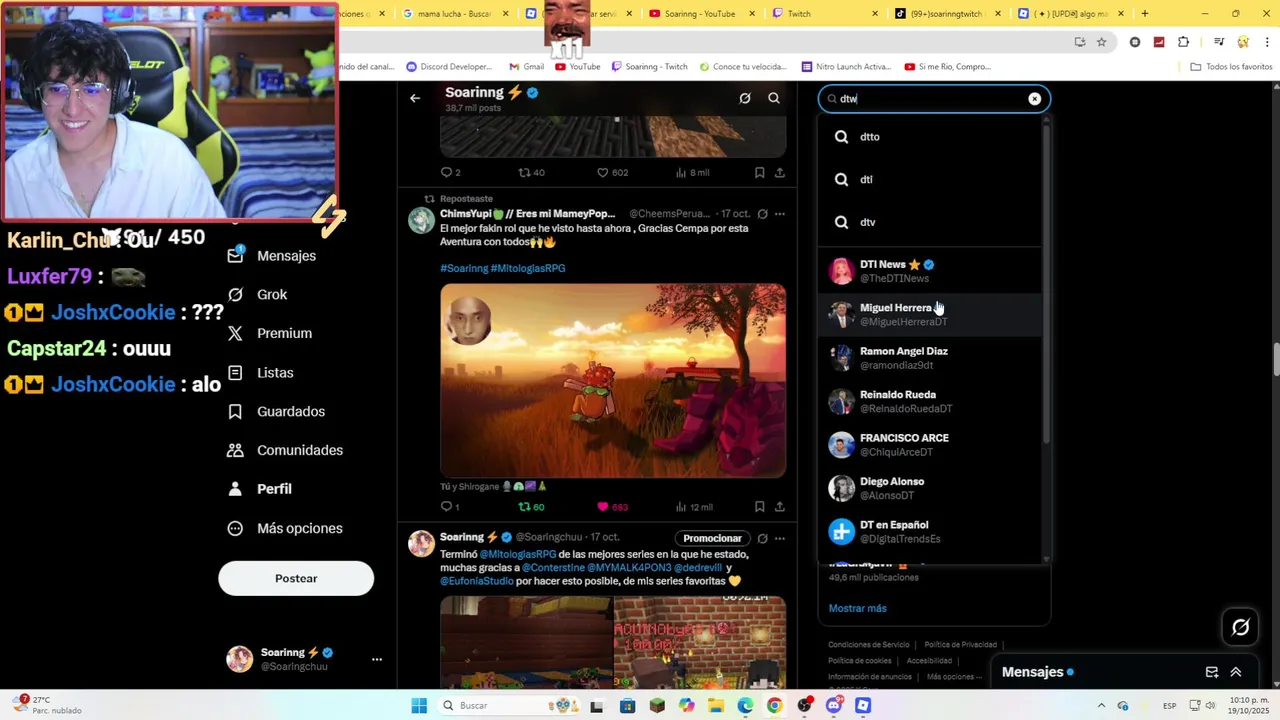
Task: Bookmark the post with 12 mil views
Action: 759,507
